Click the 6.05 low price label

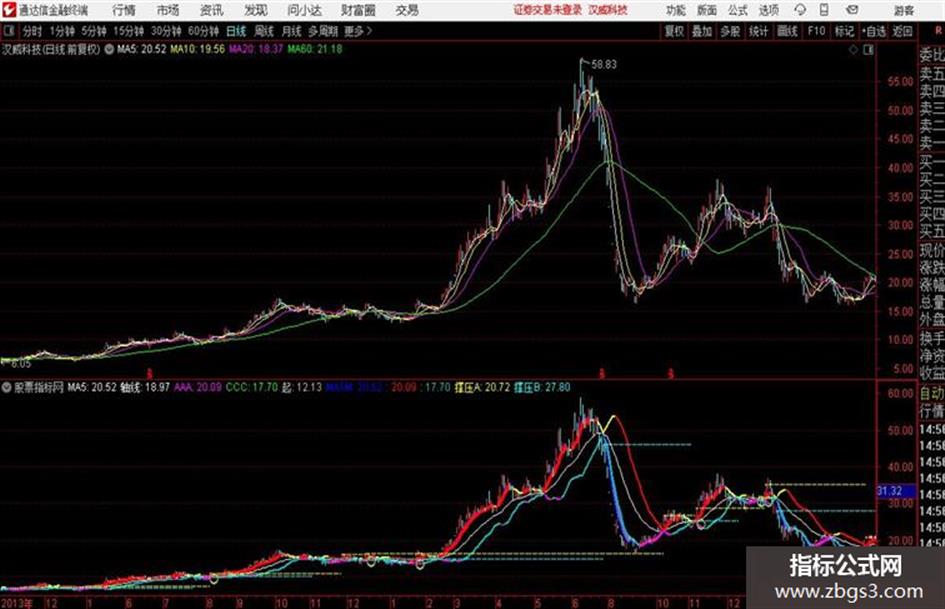coord(20,364)
